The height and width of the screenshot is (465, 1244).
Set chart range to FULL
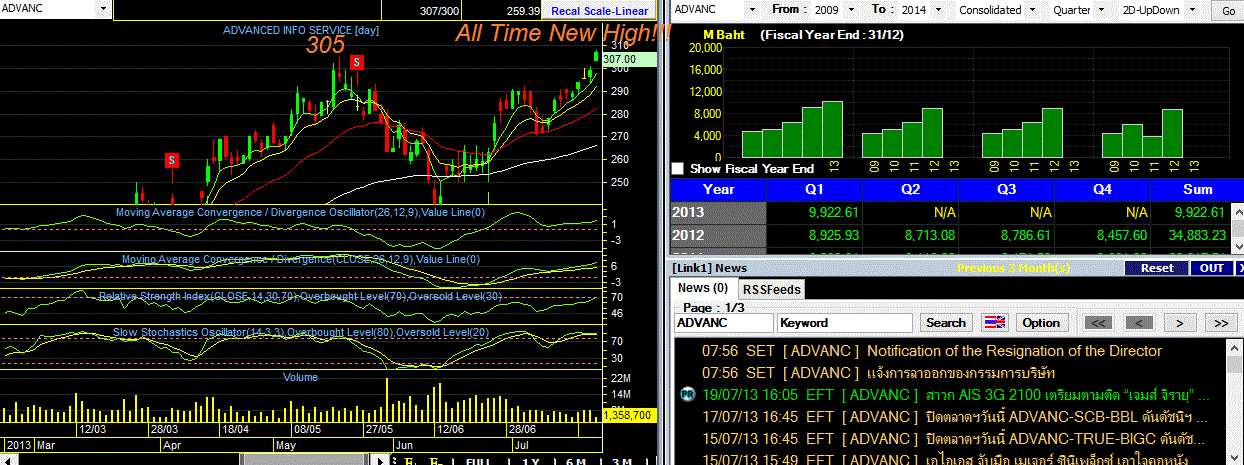pos(478,461)
